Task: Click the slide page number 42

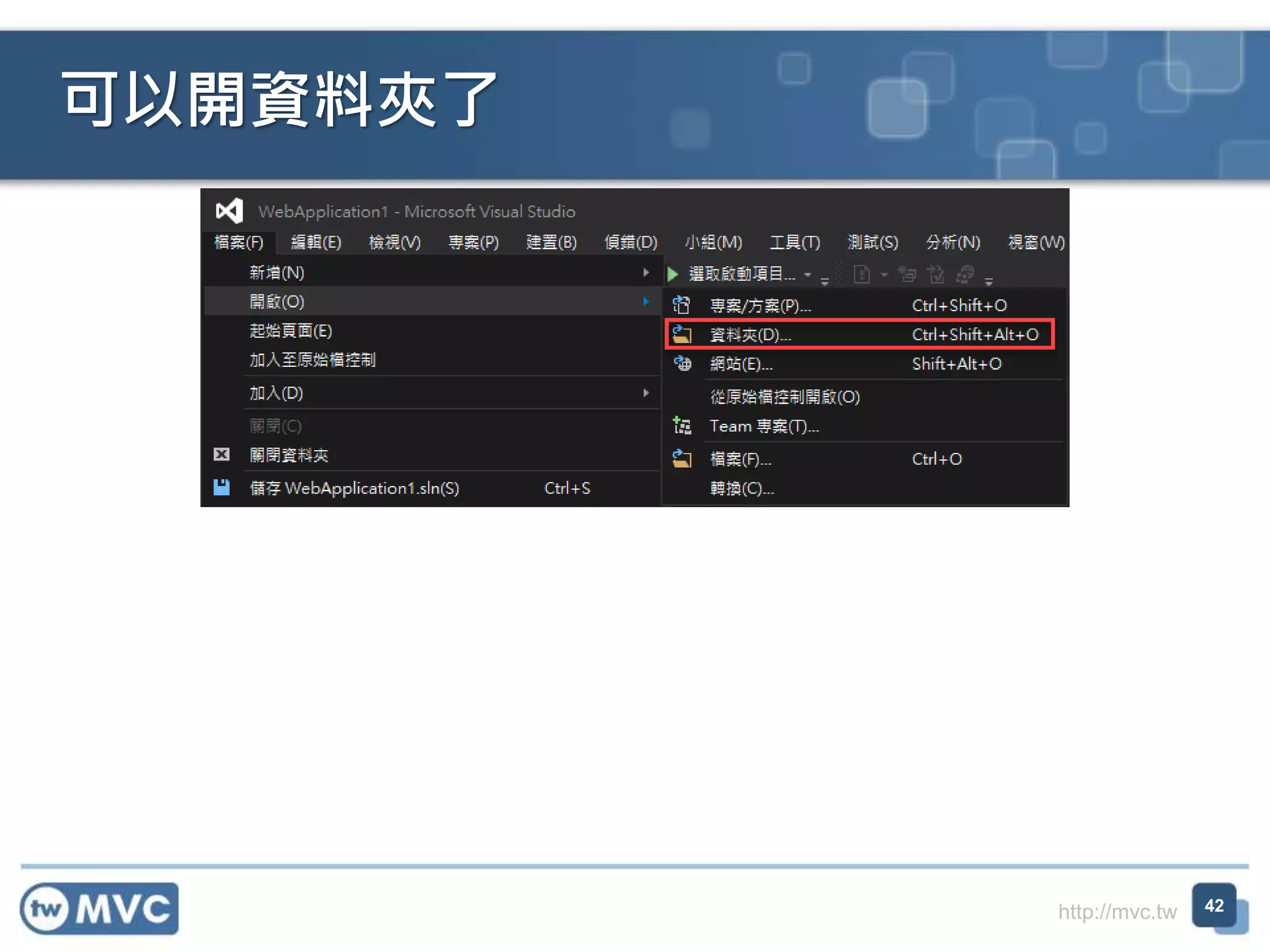Action: tap(1214, 906)
